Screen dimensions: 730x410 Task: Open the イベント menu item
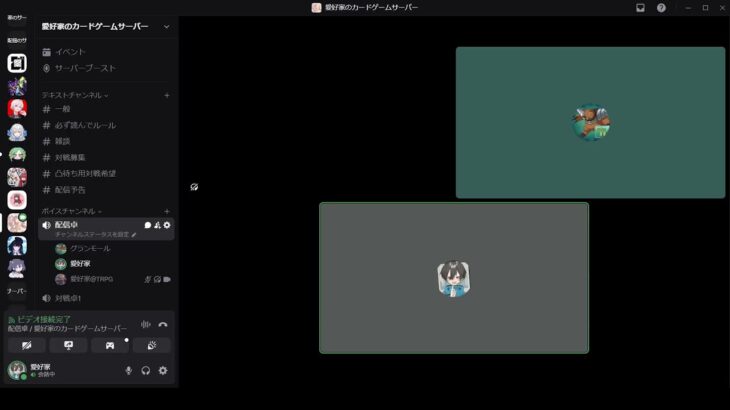click(x=70, y=52)
